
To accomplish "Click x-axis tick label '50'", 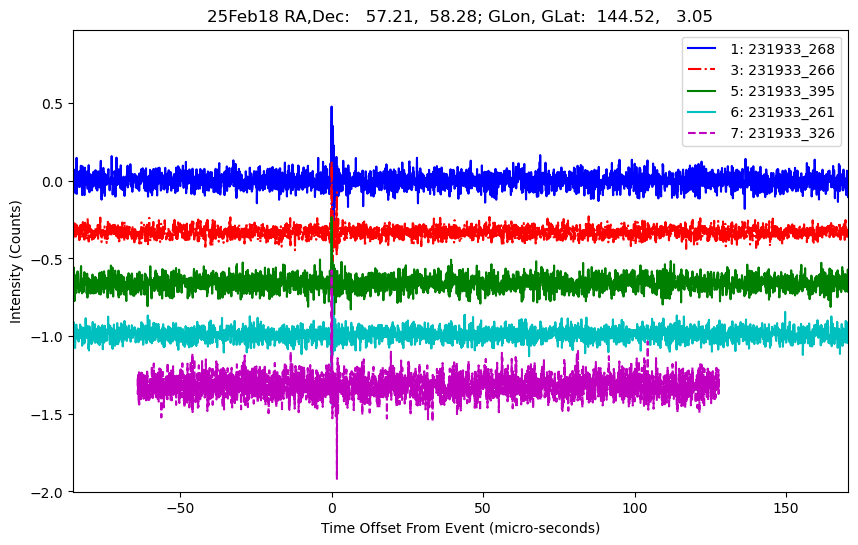I will pos(483,508).
